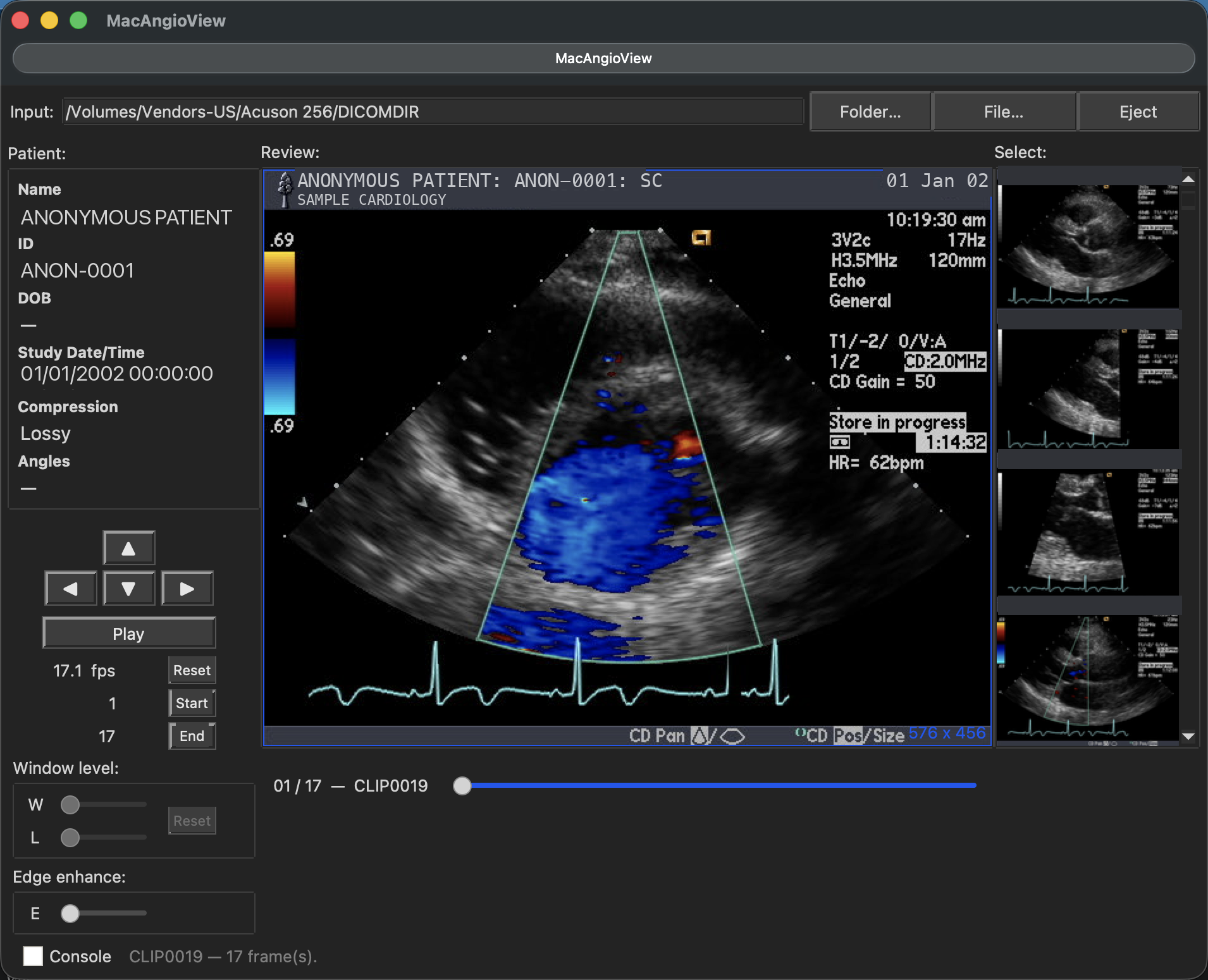Image resolution: width=1208 pixels, height=980 pixels.
Task: Click patient ID ANON-0001
Action: [78, 271]
